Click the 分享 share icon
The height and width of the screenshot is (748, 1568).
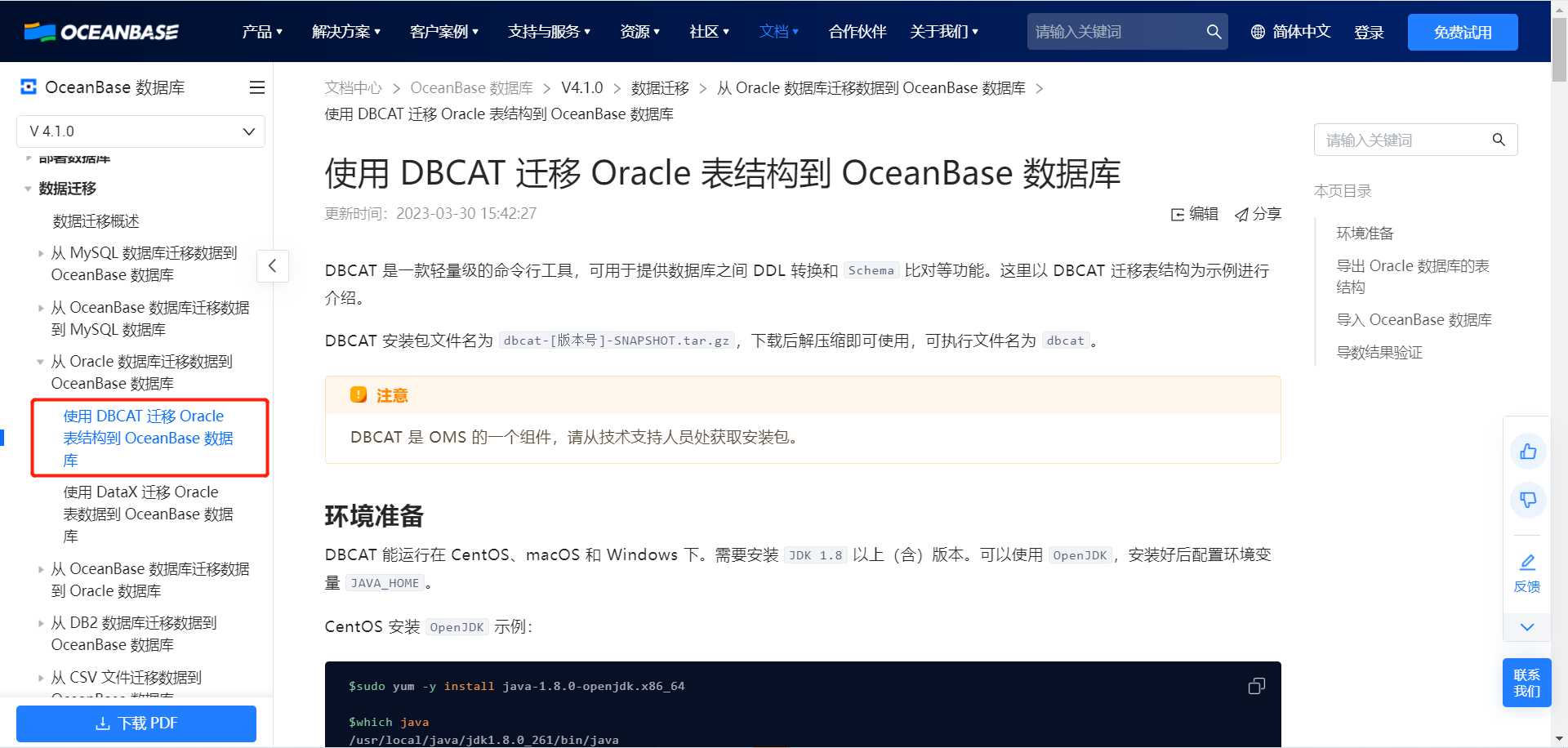1241,215
